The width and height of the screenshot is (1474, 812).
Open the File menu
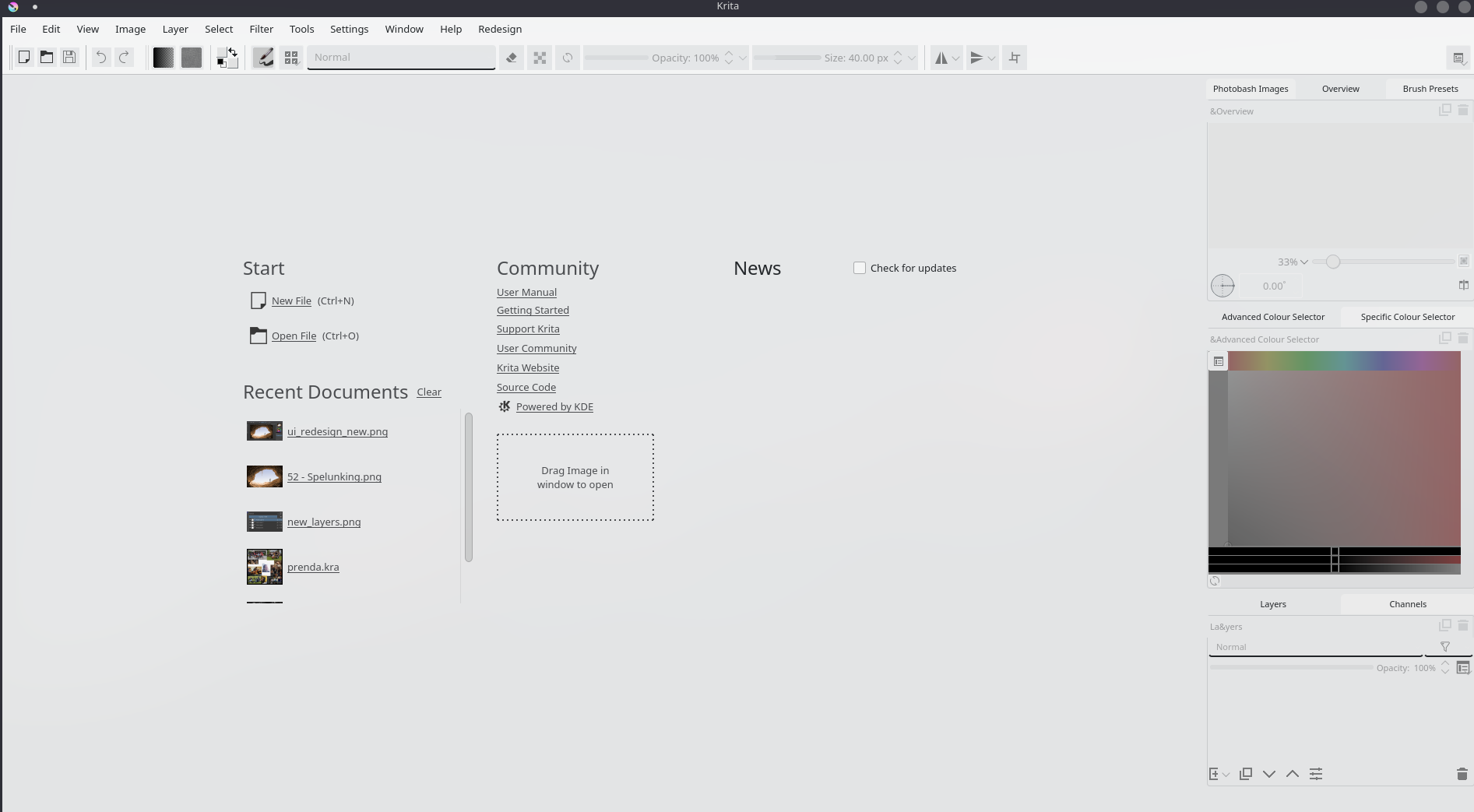click(18, 29)
